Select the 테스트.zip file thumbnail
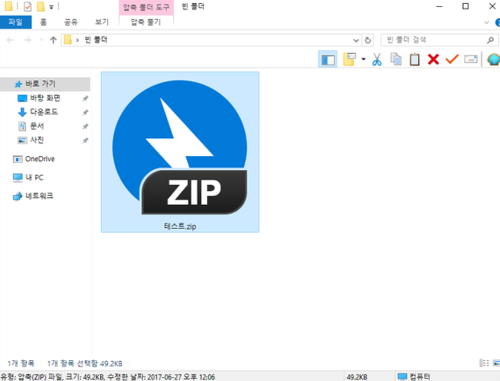 point(180,147)
